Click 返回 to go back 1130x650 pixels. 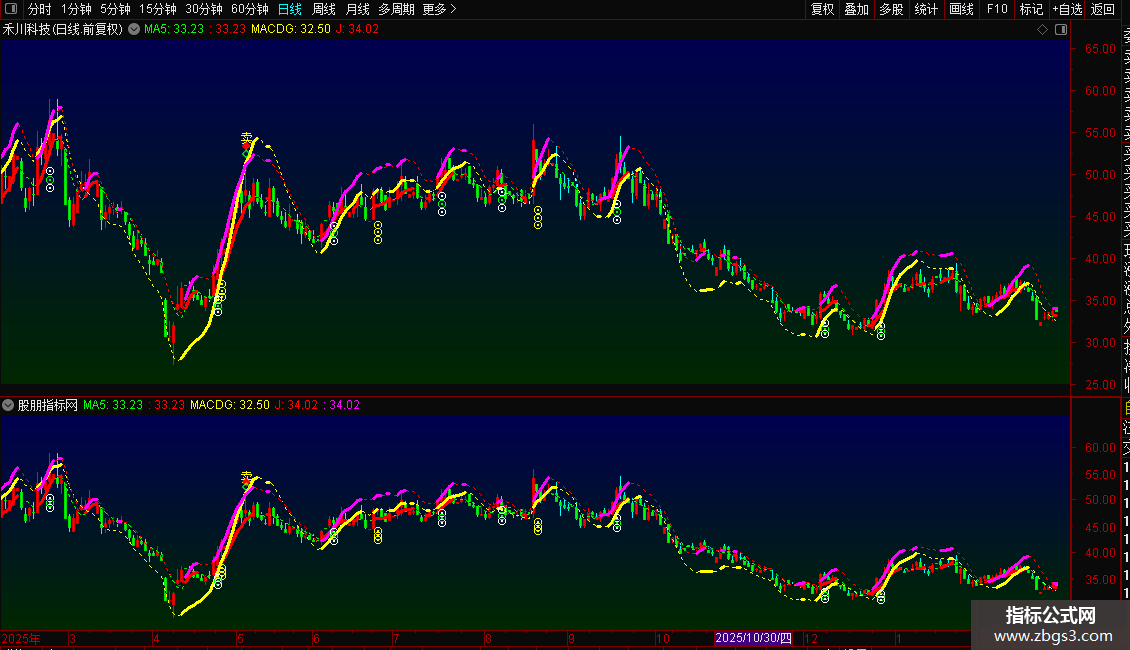pos(1103,9)
